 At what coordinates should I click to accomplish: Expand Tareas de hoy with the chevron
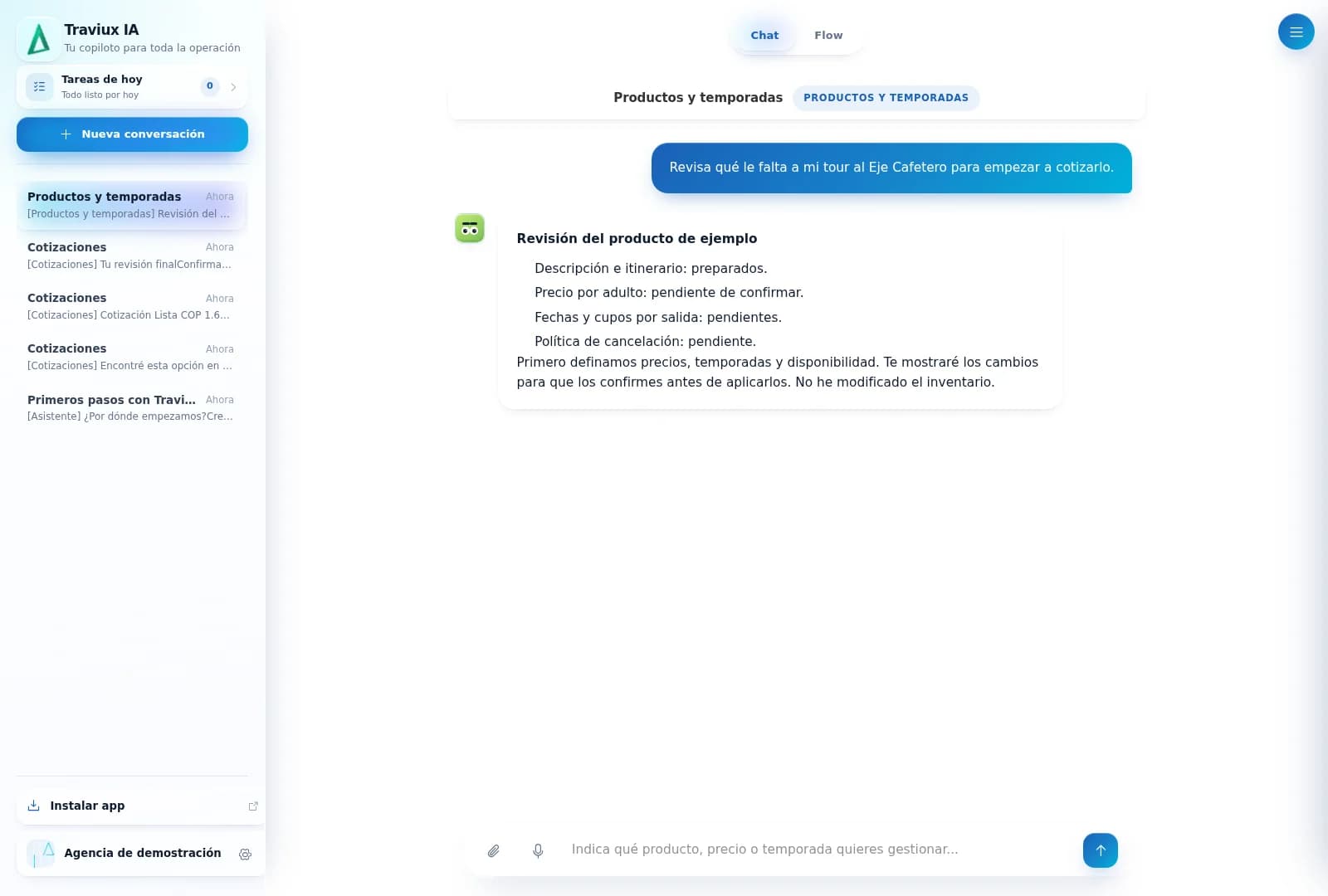point(233,86)
